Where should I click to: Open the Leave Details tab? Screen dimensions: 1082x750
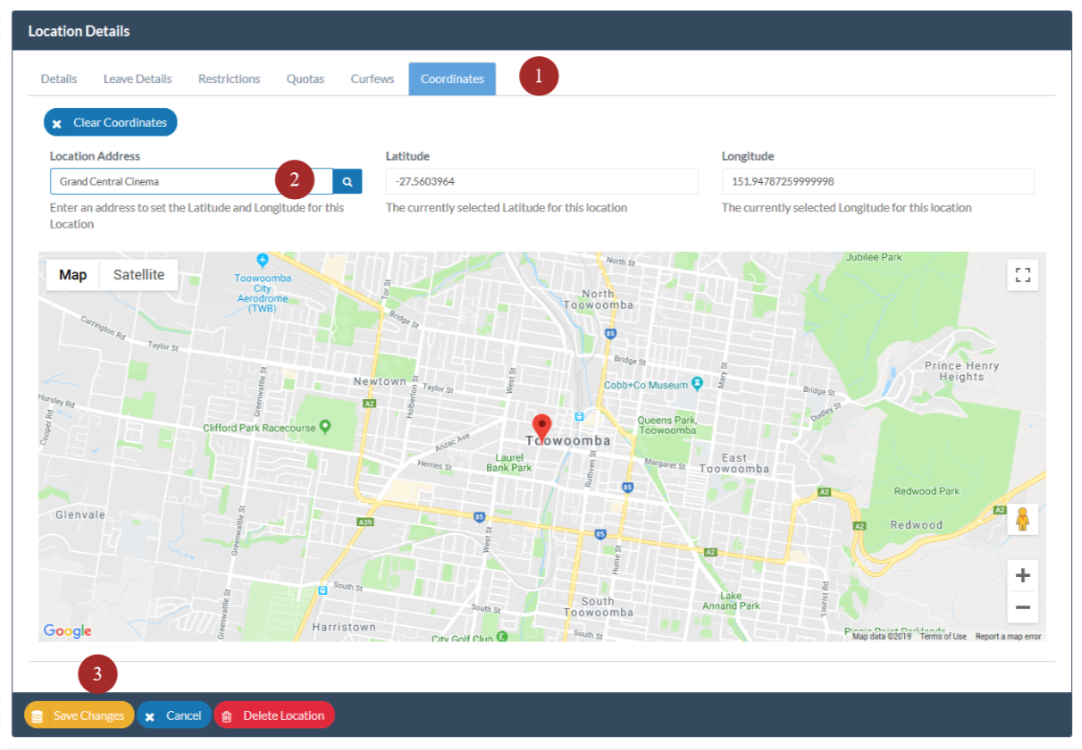[137, 79]
